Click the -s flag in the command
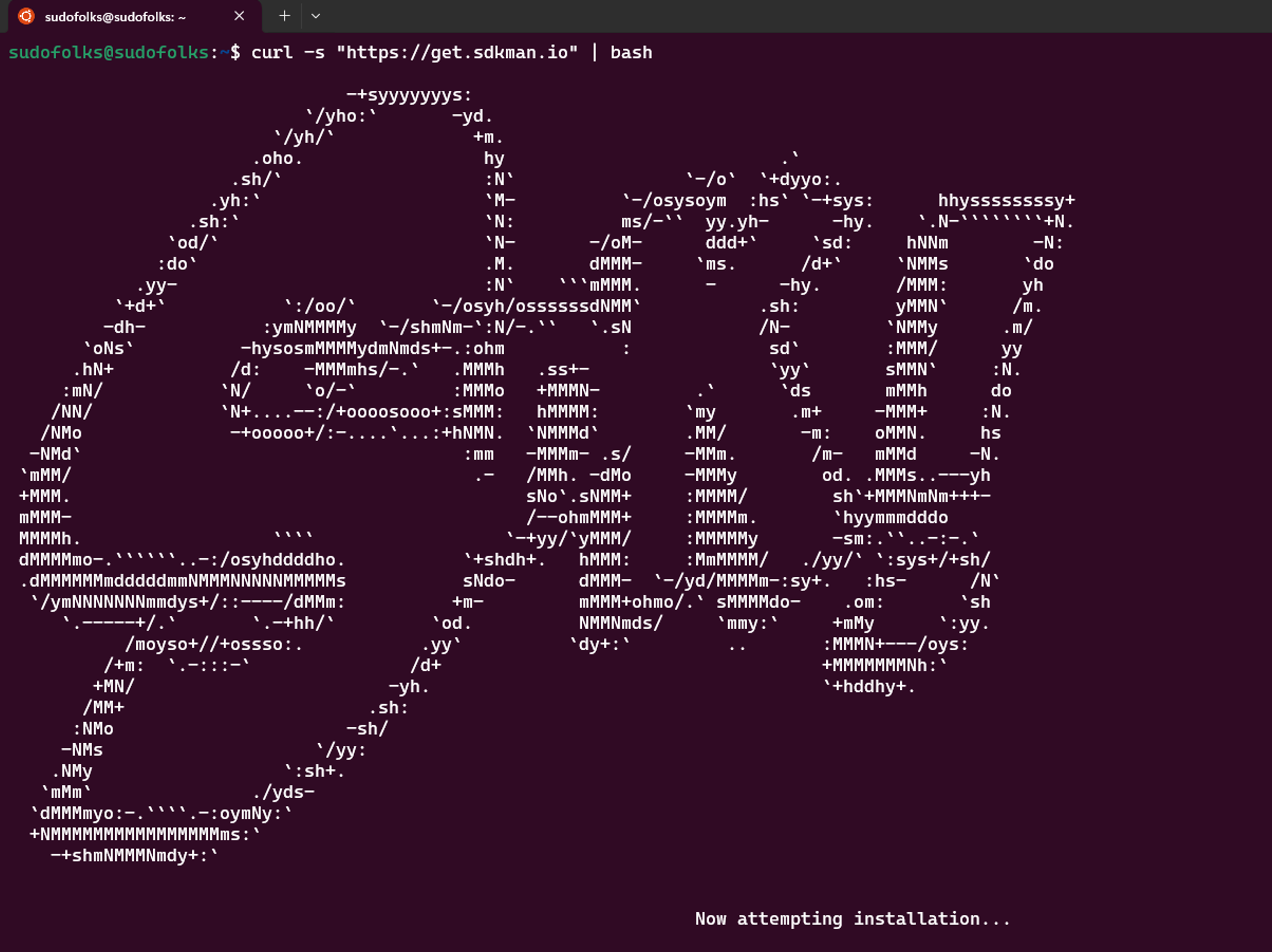This screenshot has width=1272, height=952. 314,53
